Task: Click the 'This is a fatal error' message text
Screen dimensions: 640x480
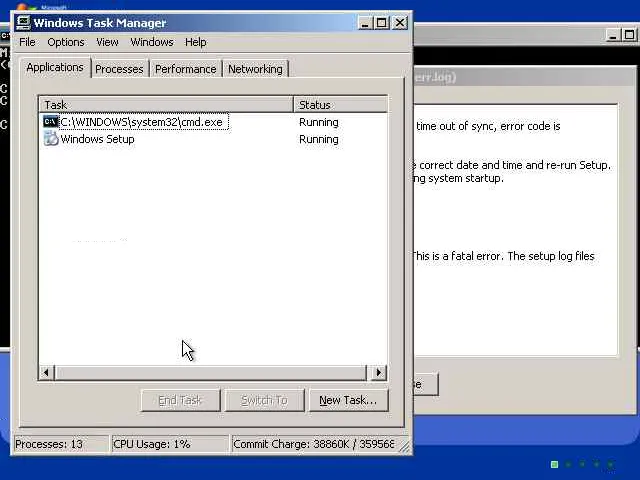Action: (503, 256)
